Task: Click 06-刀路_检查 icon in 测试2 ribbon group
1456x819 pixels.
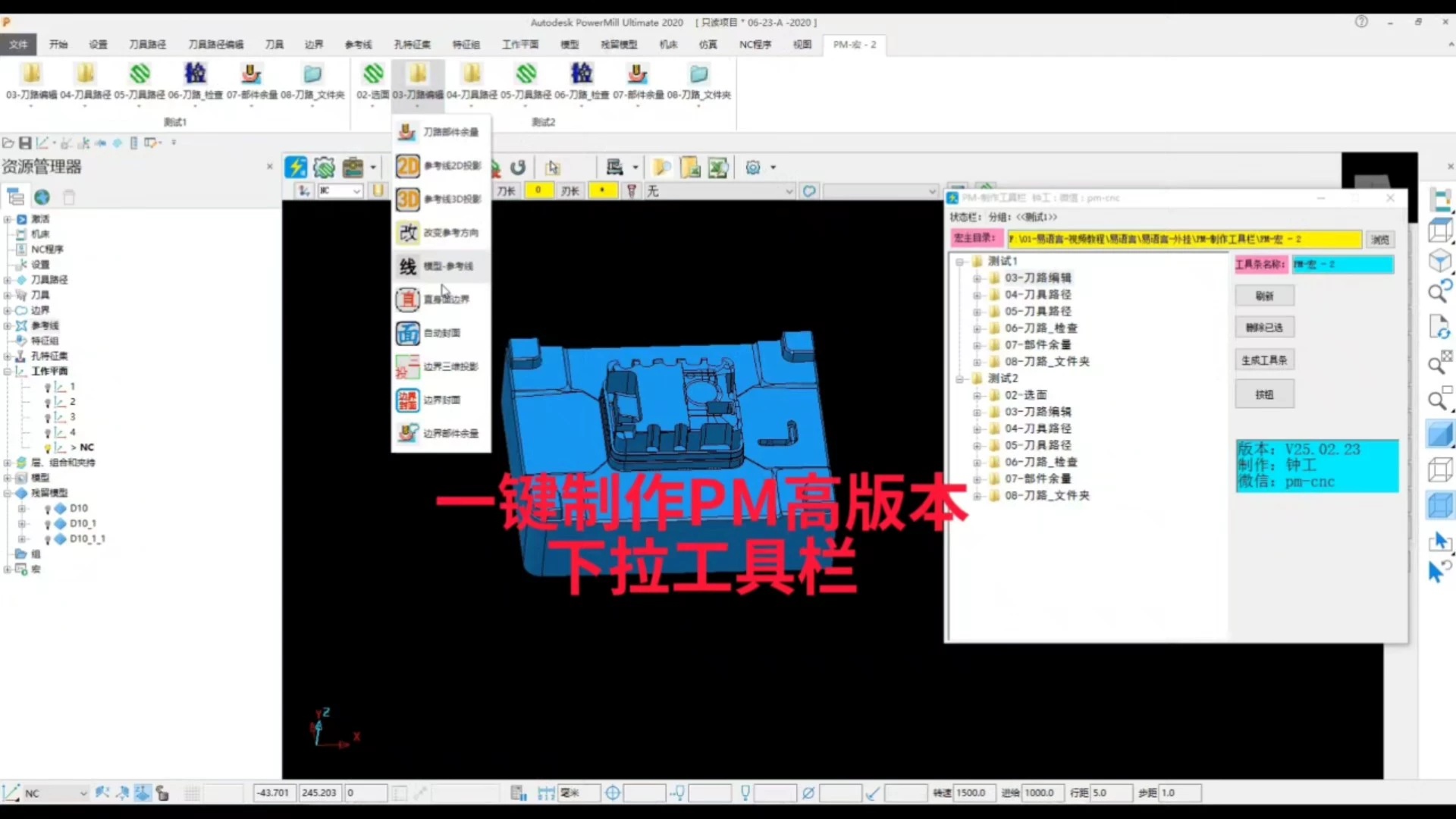Action: pos(582,74)
